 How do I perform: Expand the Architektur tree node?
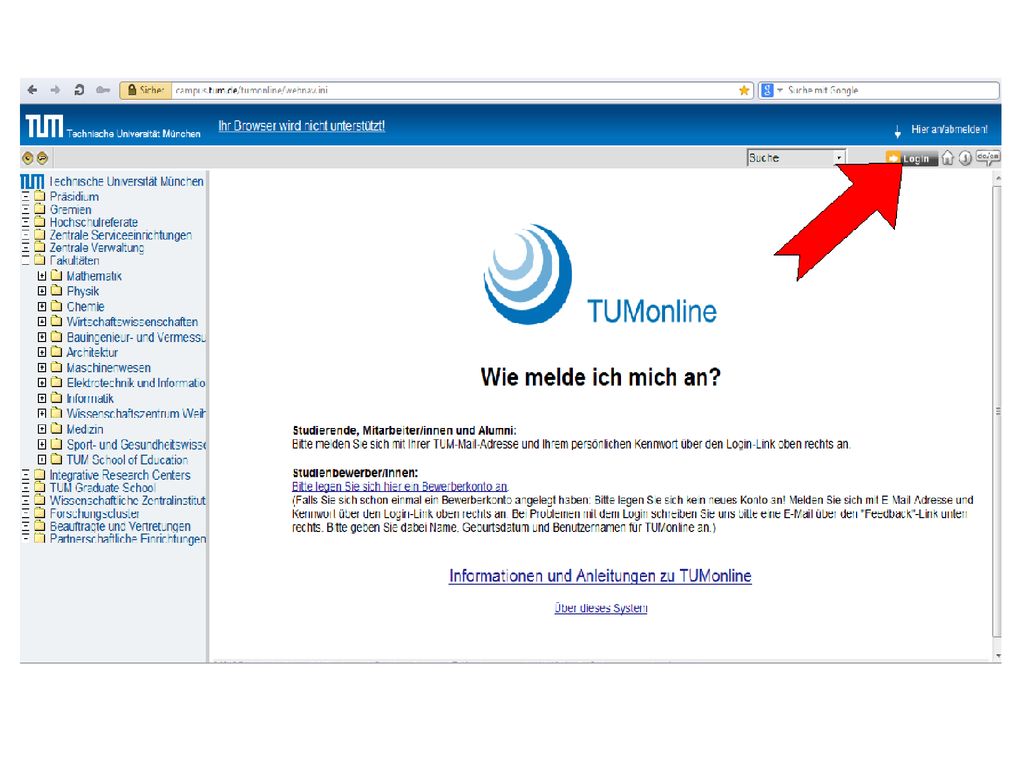pyautogui.click(x=42, y=352)
